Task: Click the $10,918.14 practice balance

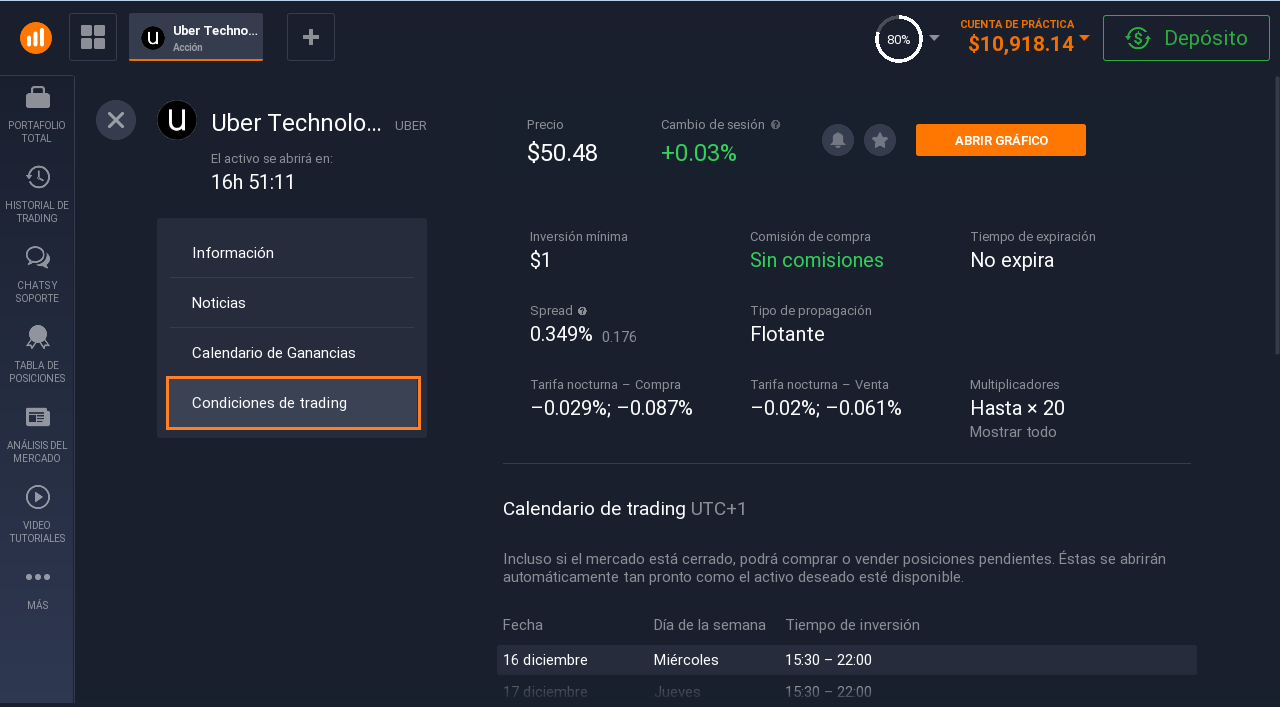Action: click(x=1021, y=43)
